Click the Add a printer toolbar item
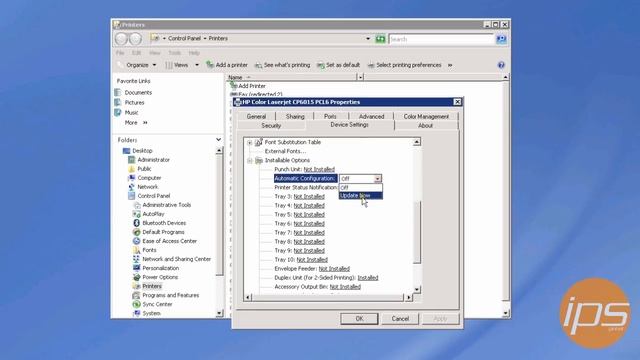 point(227,65)
